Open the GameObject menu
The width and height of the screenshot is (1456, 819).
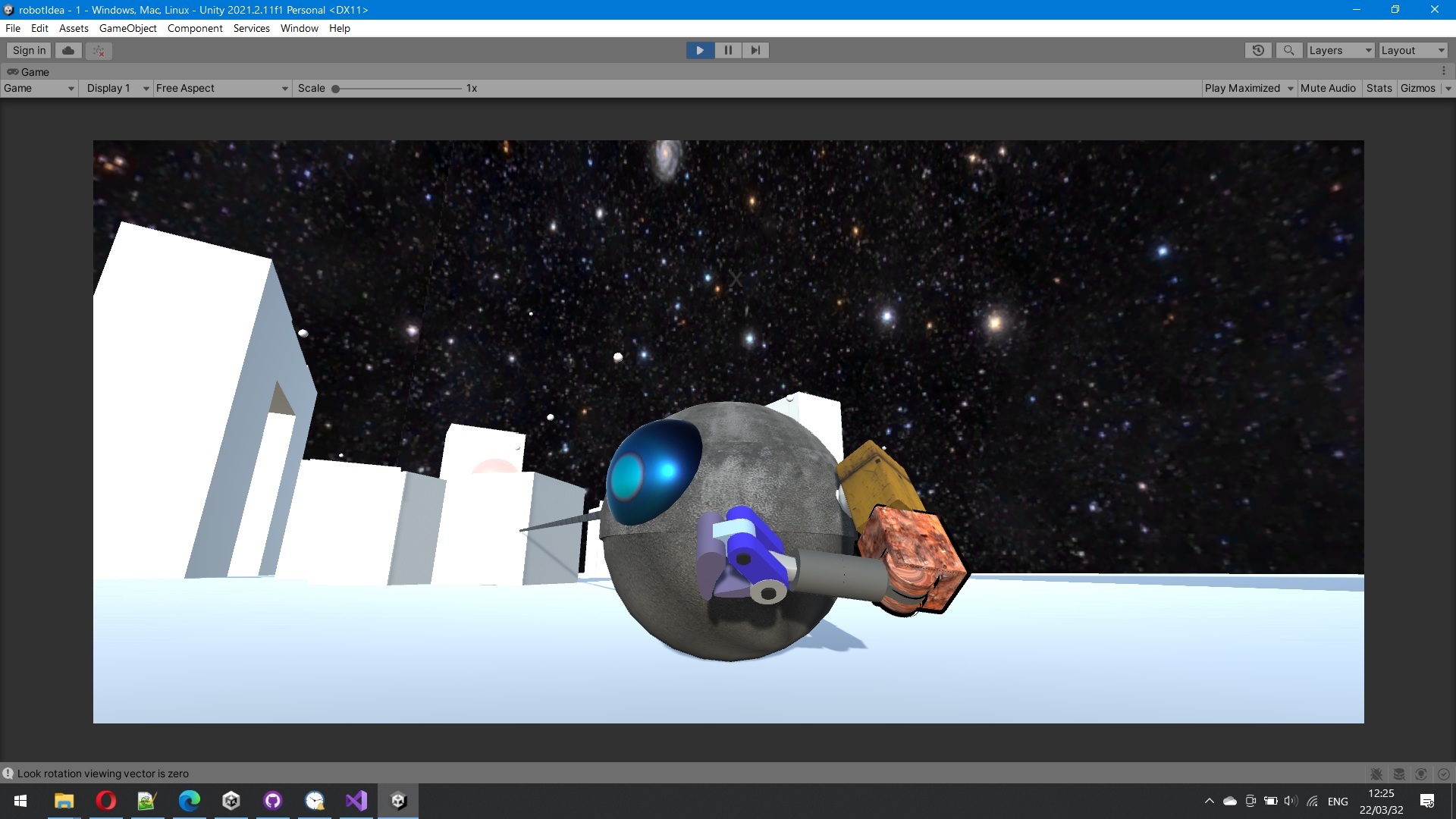point(127,28)
